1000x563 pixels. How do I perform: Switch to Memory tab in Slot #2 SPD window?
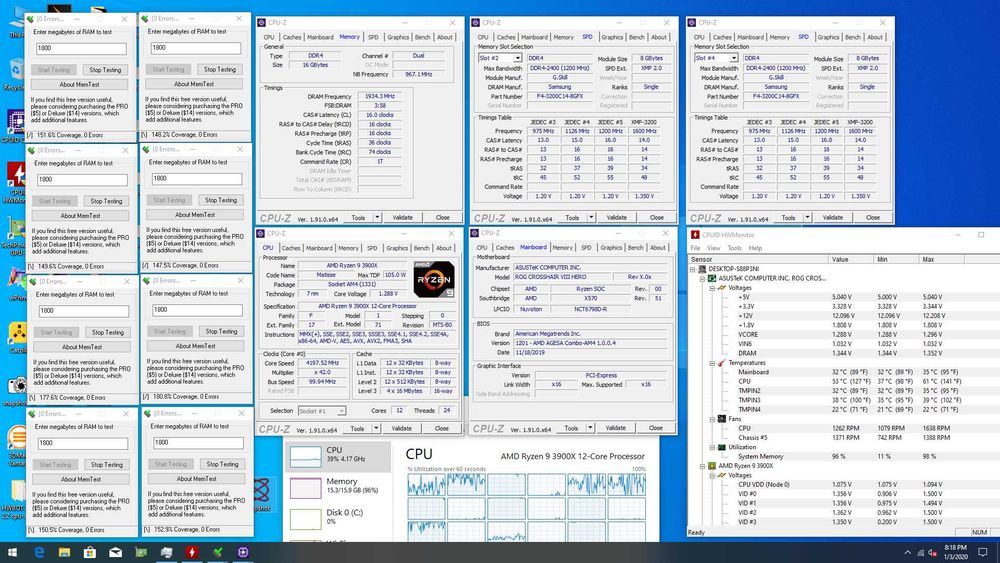[563, 37]
